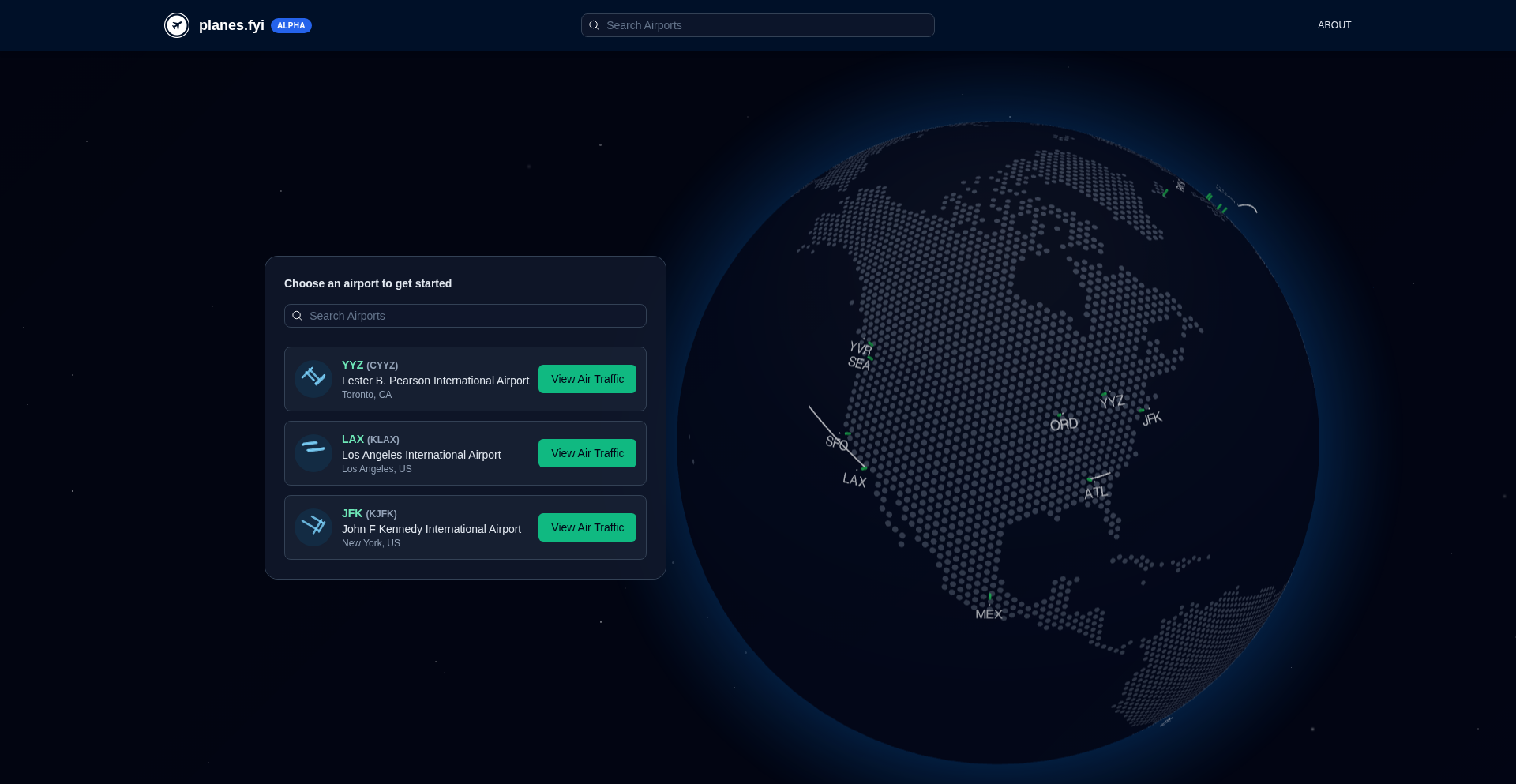Select the MEX marker on the globe

[x=989, y=613]
